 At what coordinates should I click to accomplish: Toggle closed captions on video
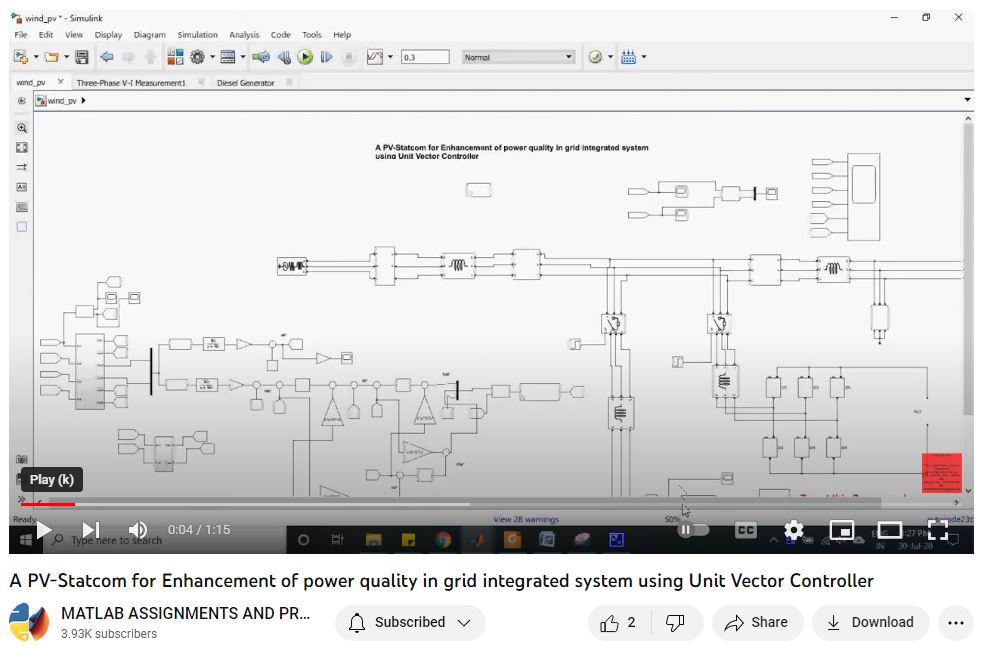746,530
